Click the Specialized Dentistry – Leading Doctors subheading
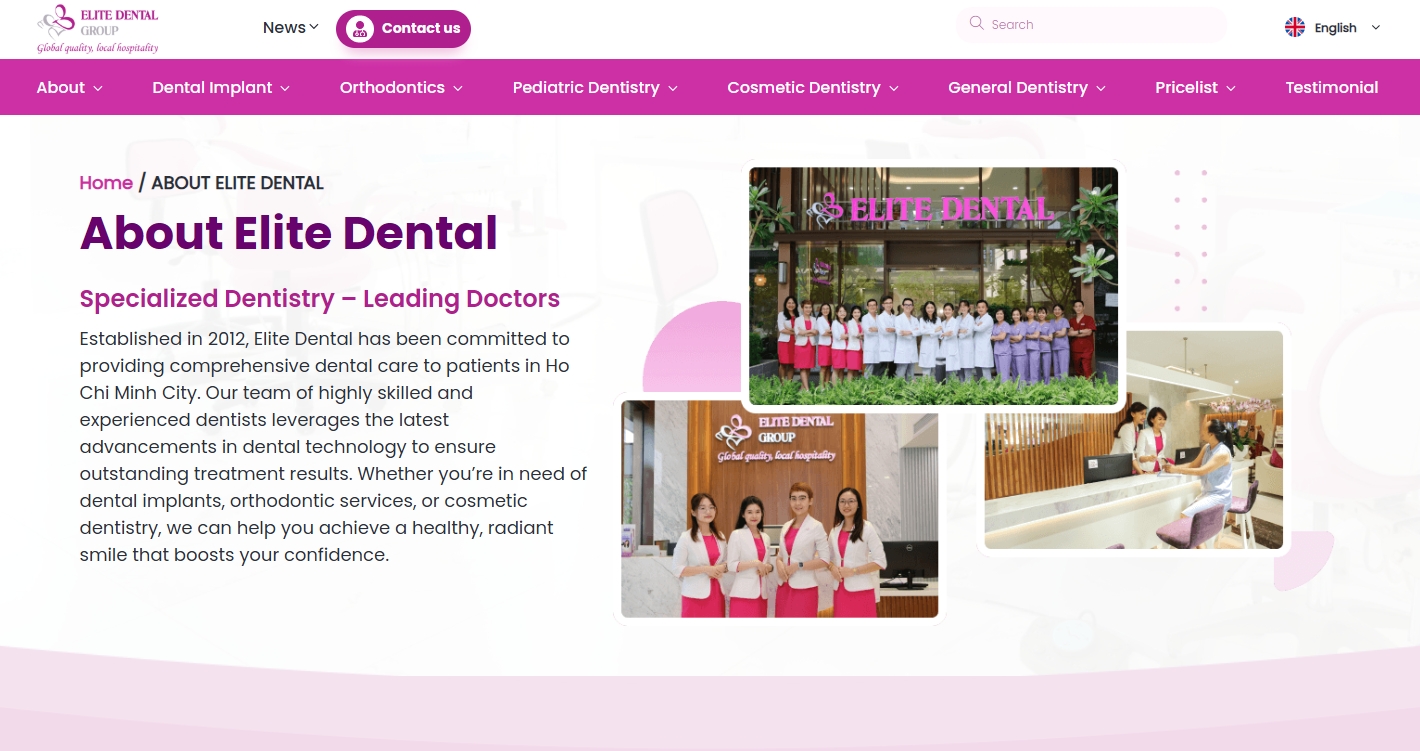 (x=320, y=299)
